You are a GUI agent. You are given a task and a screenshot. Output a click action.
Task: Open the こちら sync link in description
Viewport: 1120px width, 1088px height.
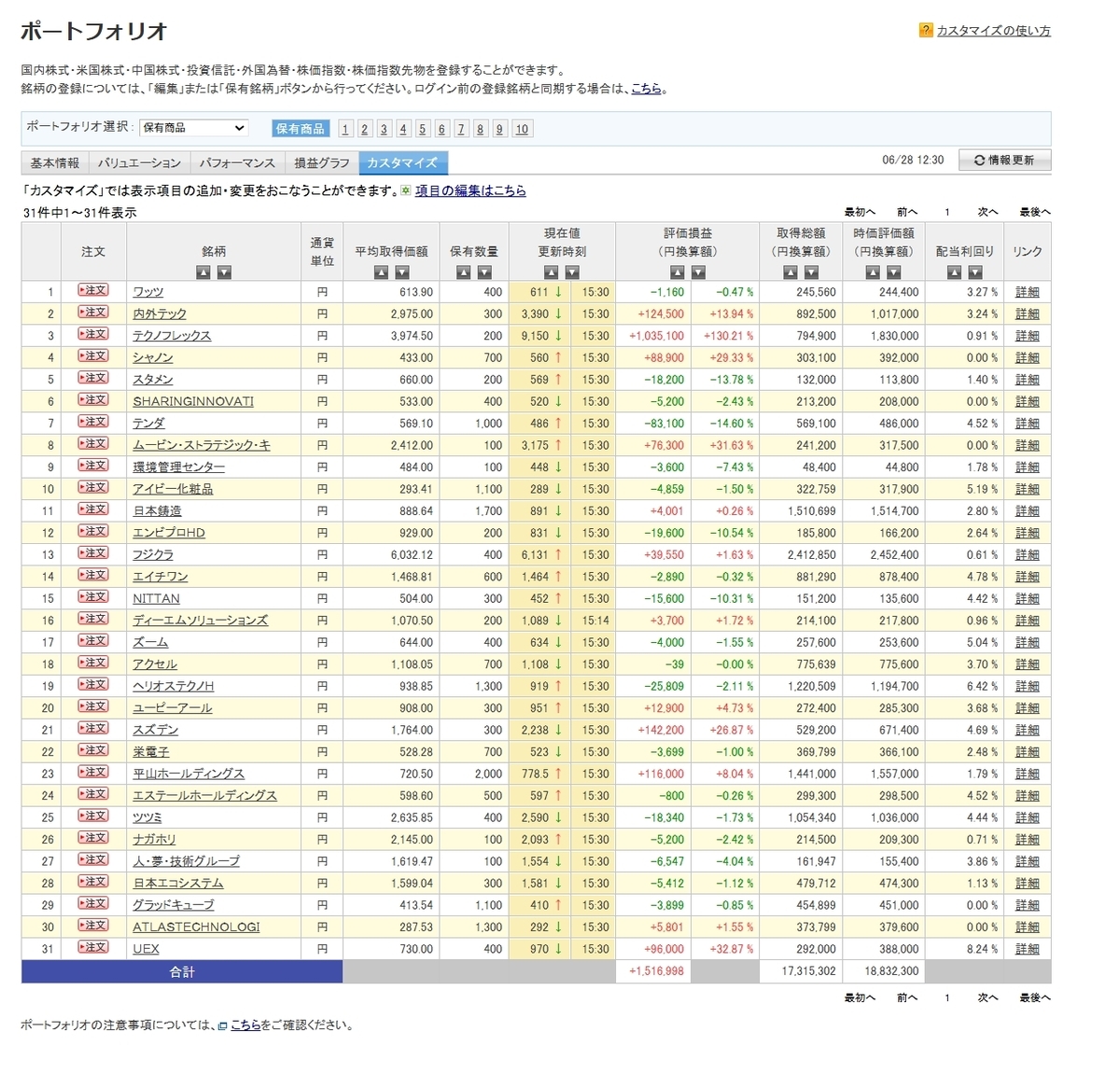click(647, 89)
